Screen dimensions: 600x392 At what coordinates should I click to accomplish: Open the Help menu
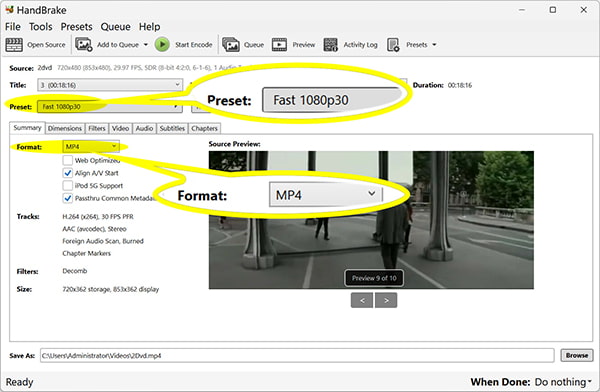[149, 27]
